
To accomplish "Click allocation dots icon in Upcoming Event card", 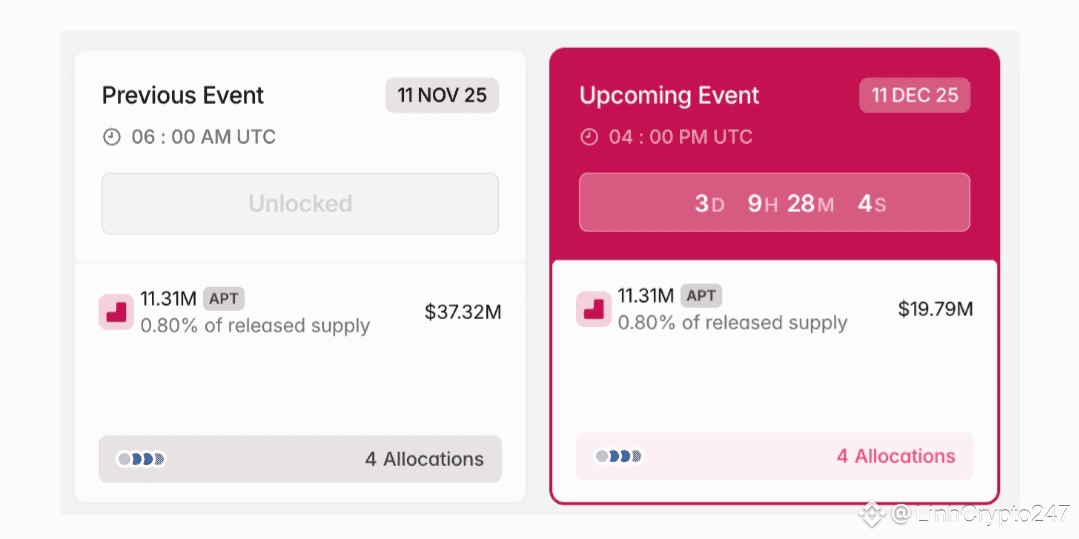I will pos(619,456).
